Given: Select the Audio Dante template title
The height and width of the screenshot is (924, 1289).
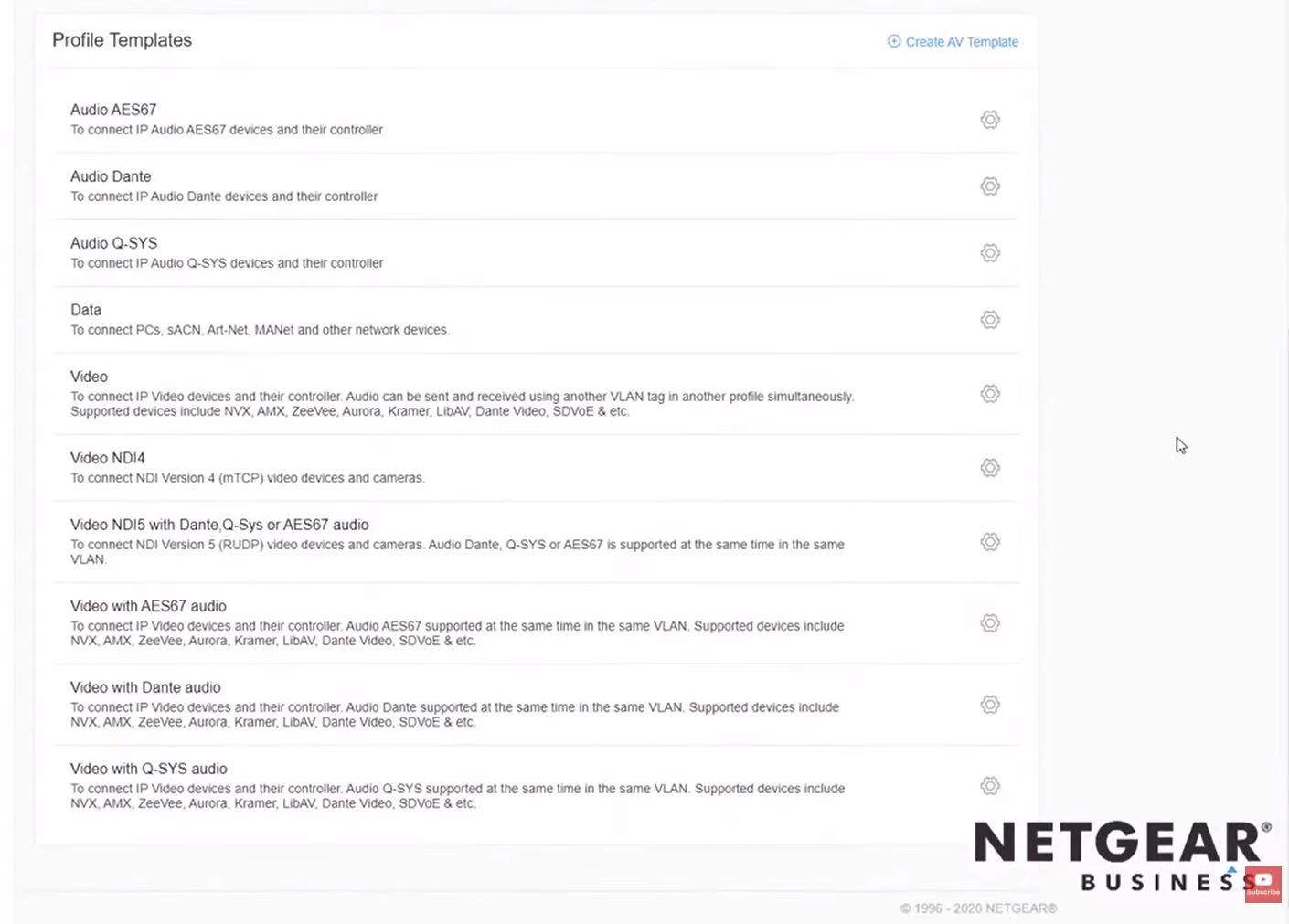Looking at the screenshot, I should click(111, 176).
